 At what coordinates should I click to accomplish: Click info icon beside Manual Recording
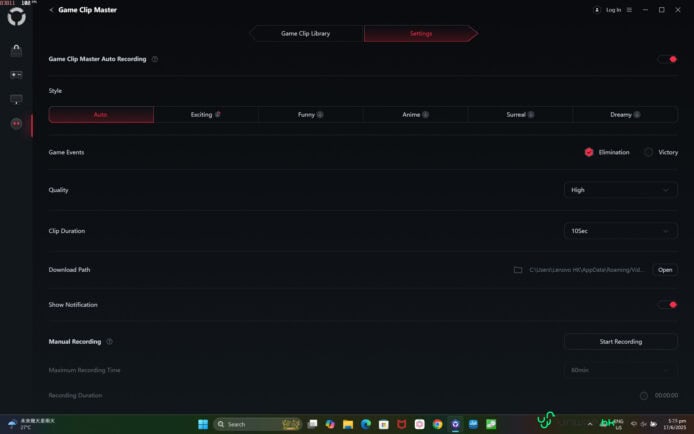pyautogui.click(x=109, y=342)
